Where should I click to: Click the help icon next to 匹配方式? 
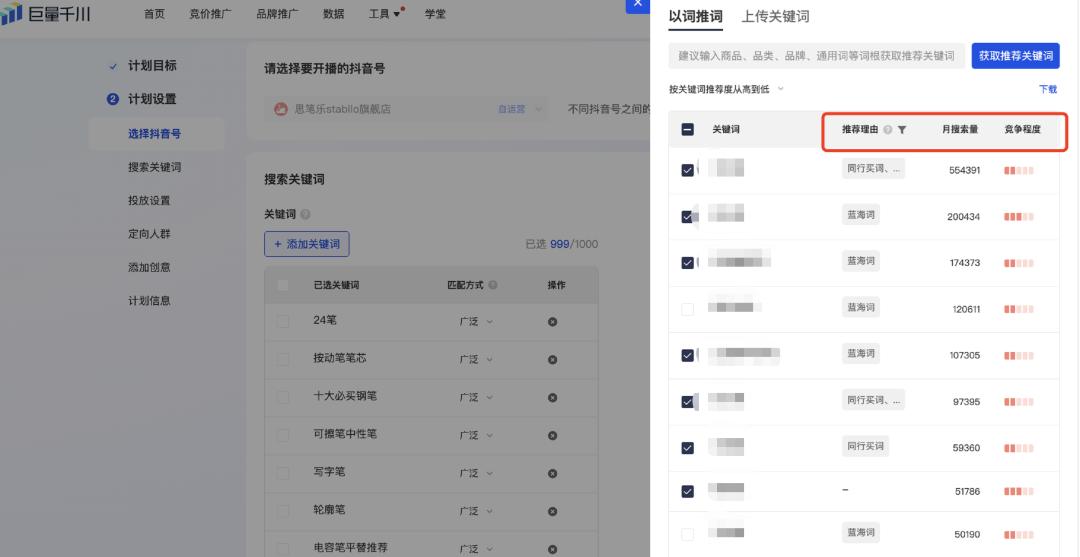pyautogui.click(x=493, y=285)
